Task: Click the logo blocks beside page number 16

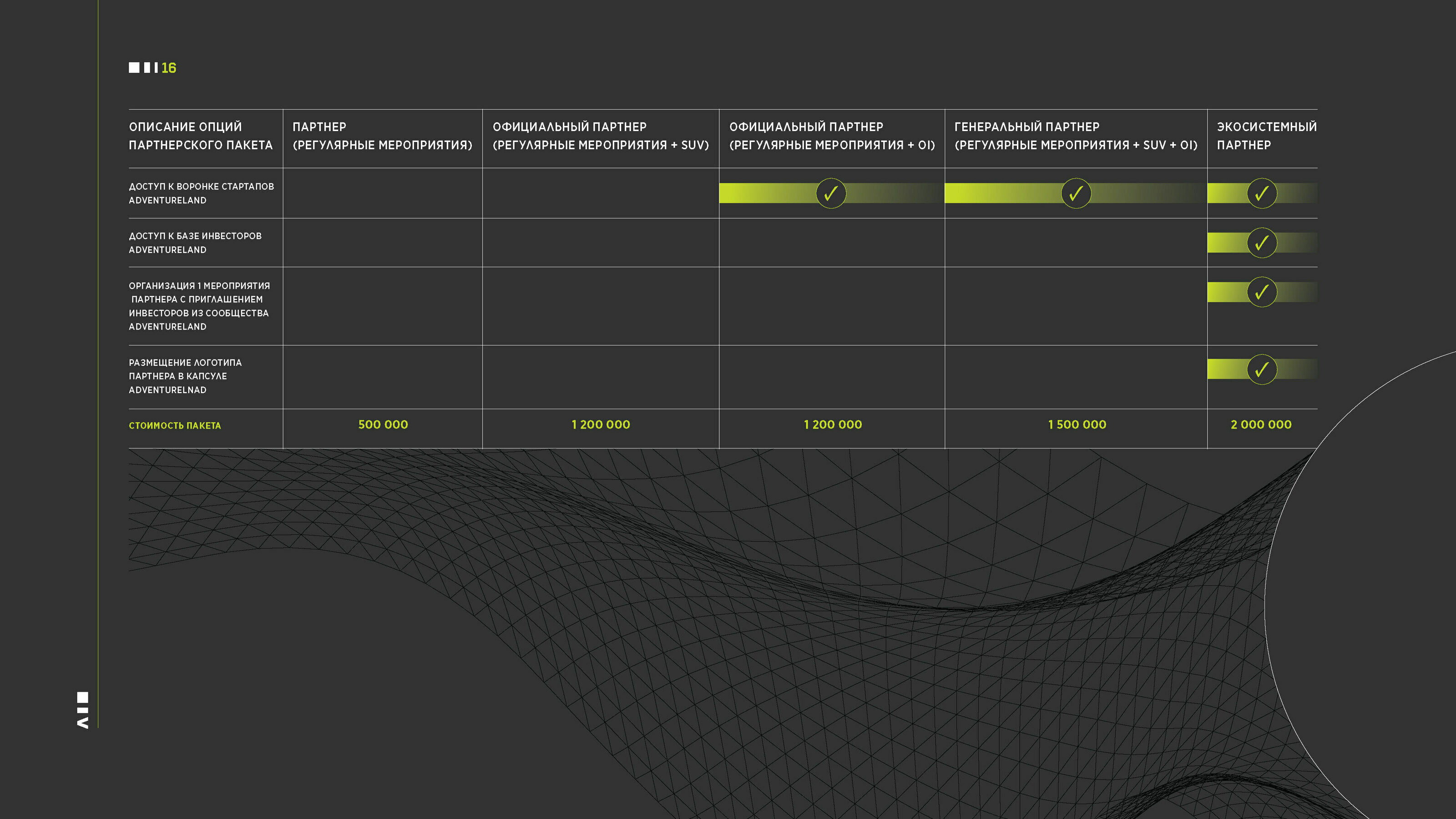Action: pos(143,68)
